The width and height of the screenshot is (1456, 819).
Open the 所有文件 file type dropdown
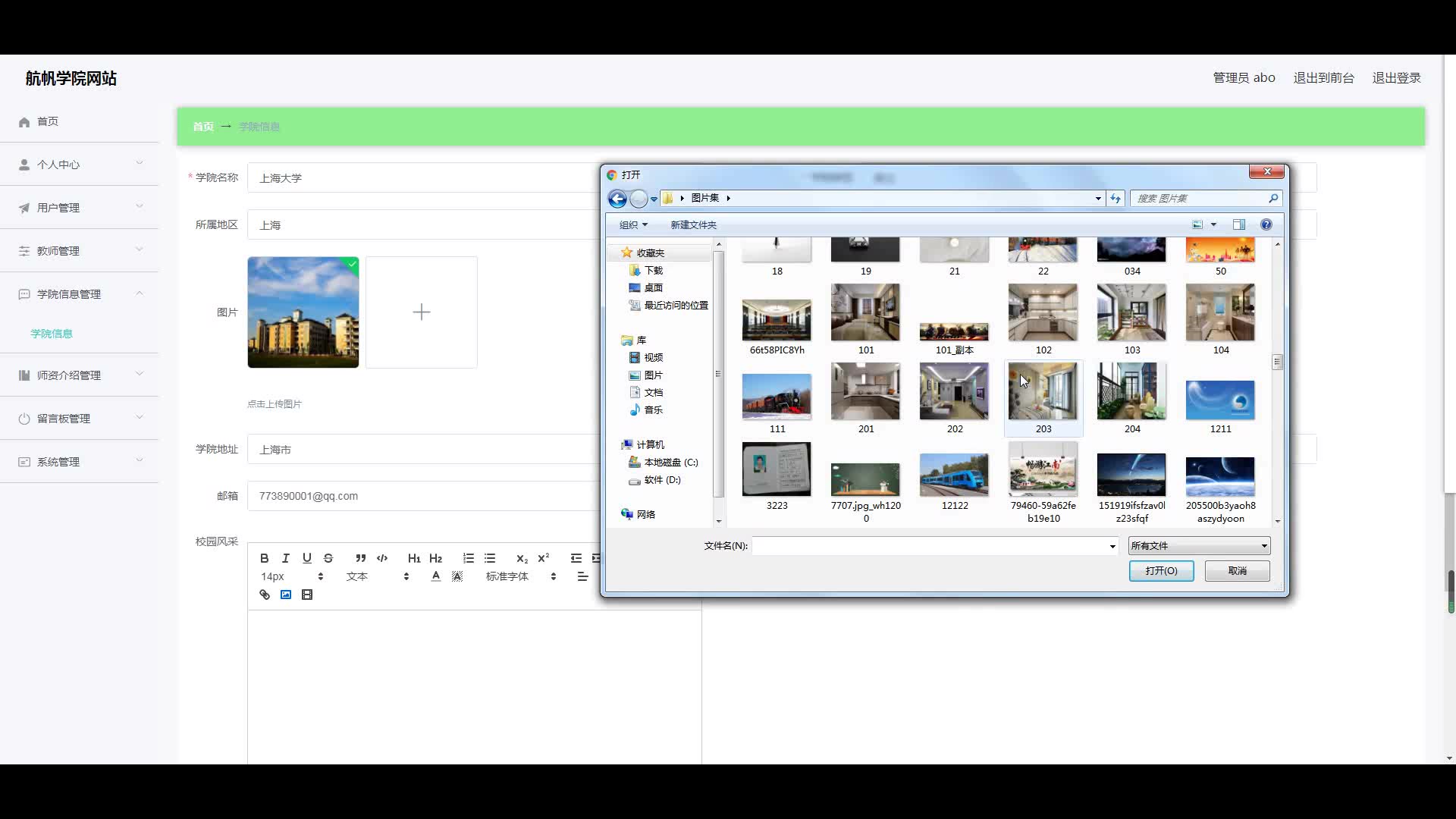[1198, 546]
